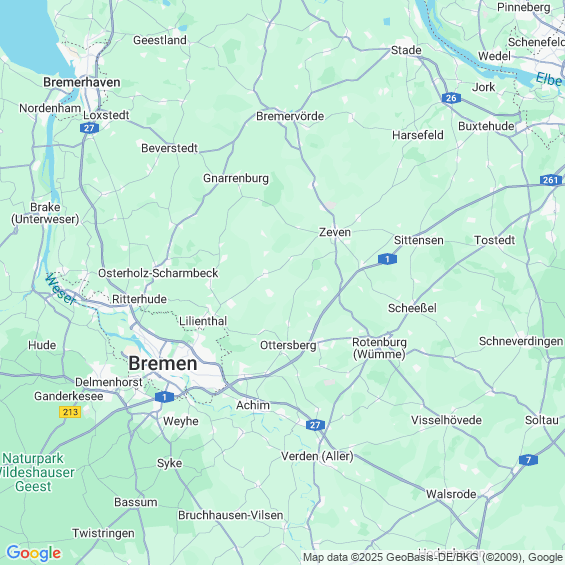
Task: Click the A1 shield south of Bremen
Action: [164, 397]
